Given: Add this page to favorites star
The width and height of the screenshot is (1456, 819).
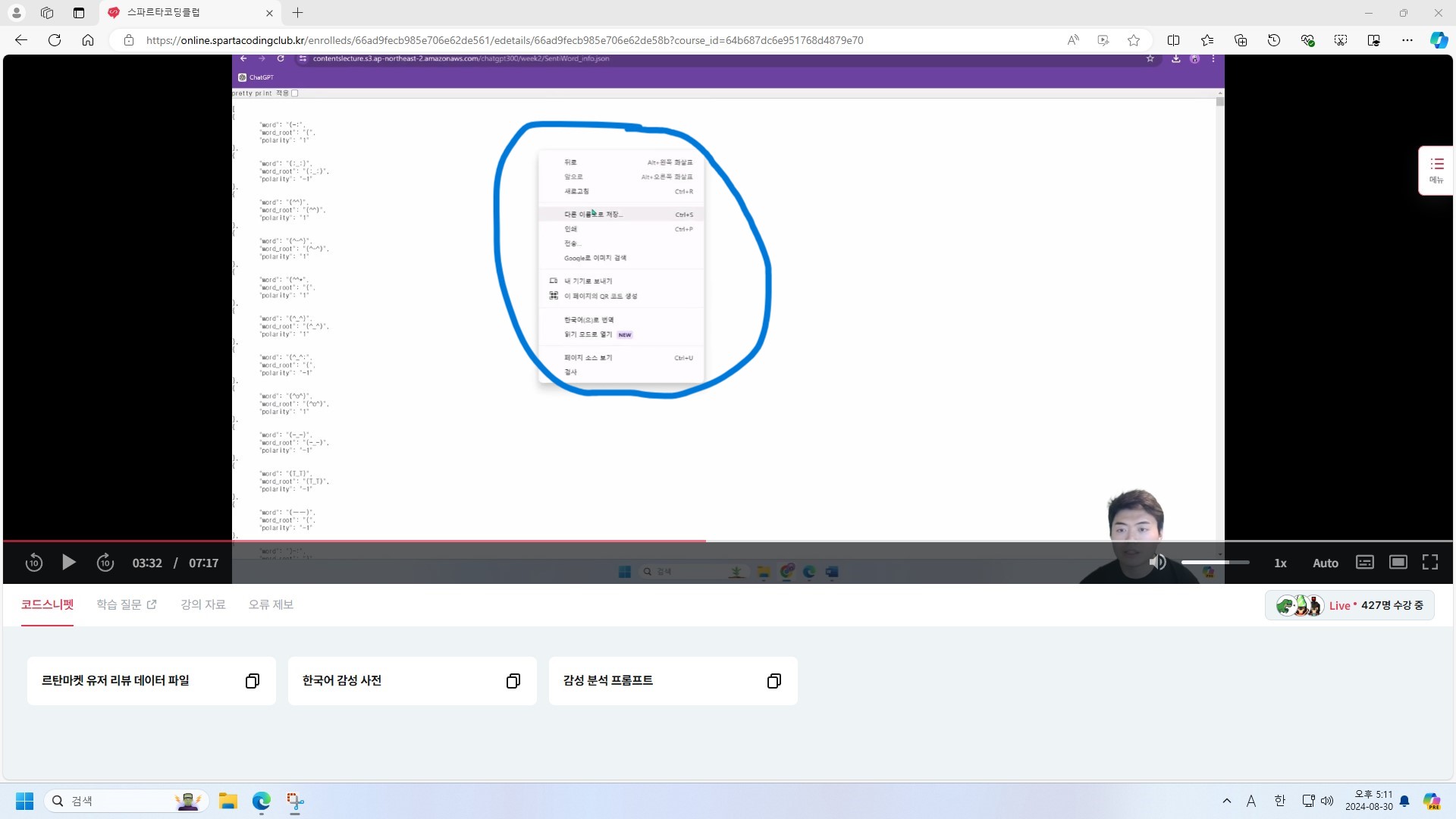Looking at the screenshot, I should 1134,40.
